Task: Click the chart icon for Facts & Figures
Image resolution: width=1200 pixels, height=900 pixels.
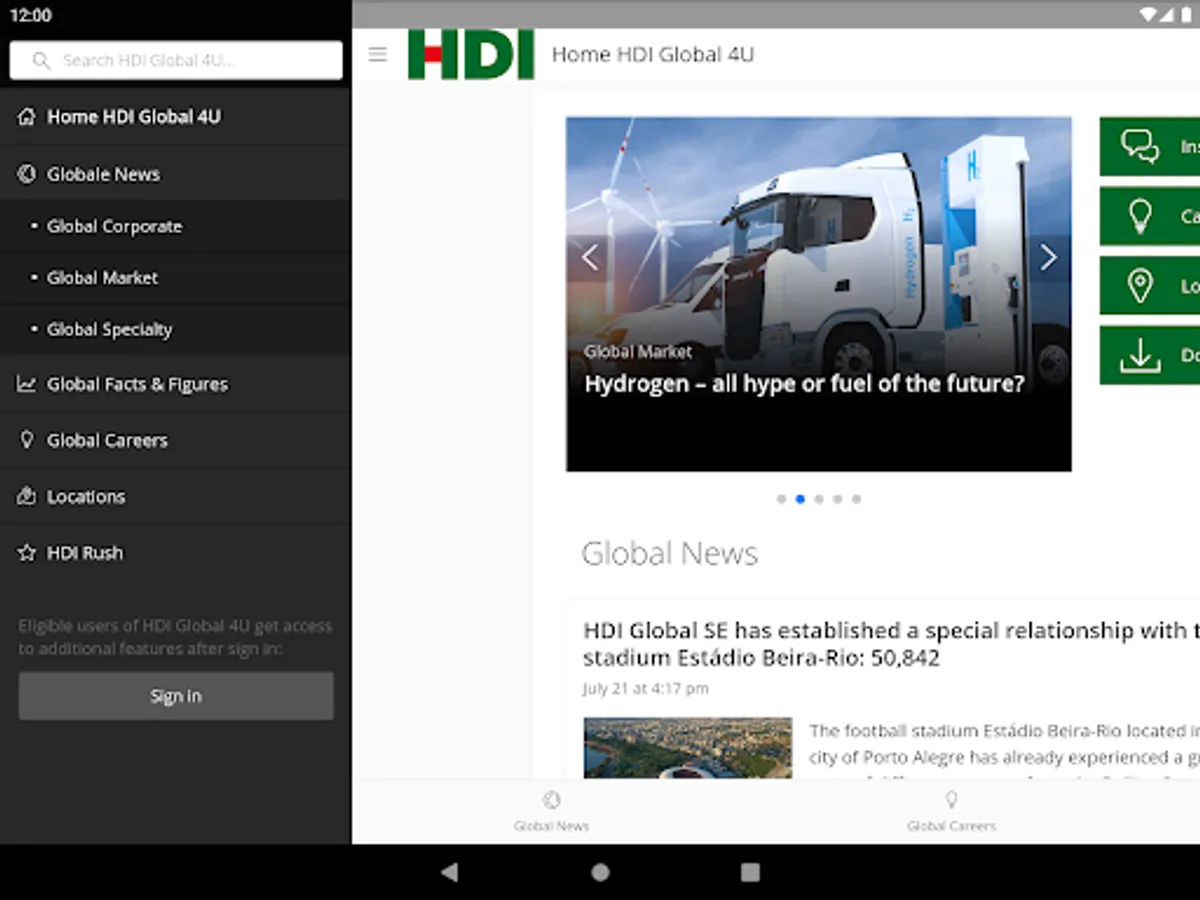Action: point(27,384)
